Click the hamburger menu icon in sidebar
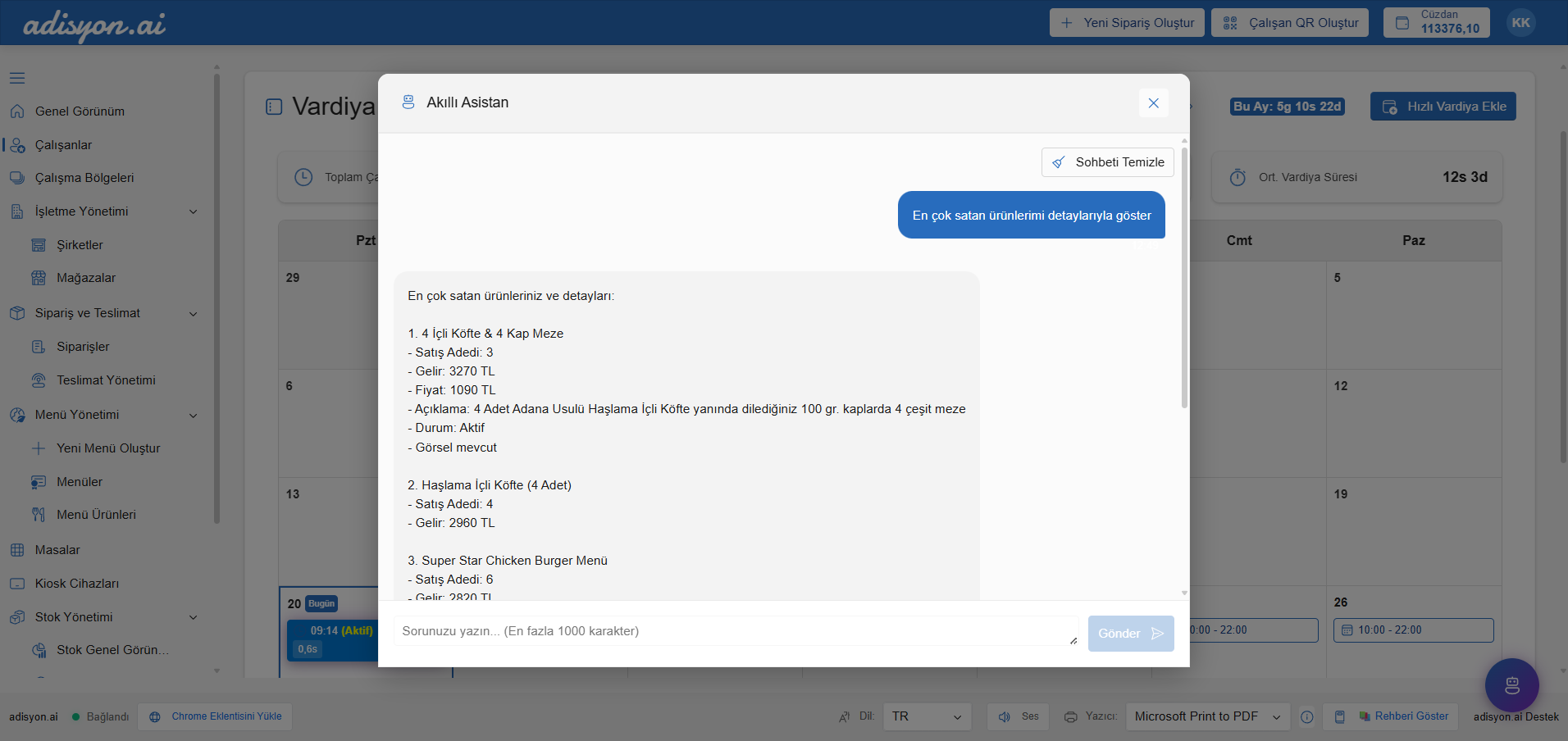The height and width of the screenshot is (741, 1568). coord(17,78)
